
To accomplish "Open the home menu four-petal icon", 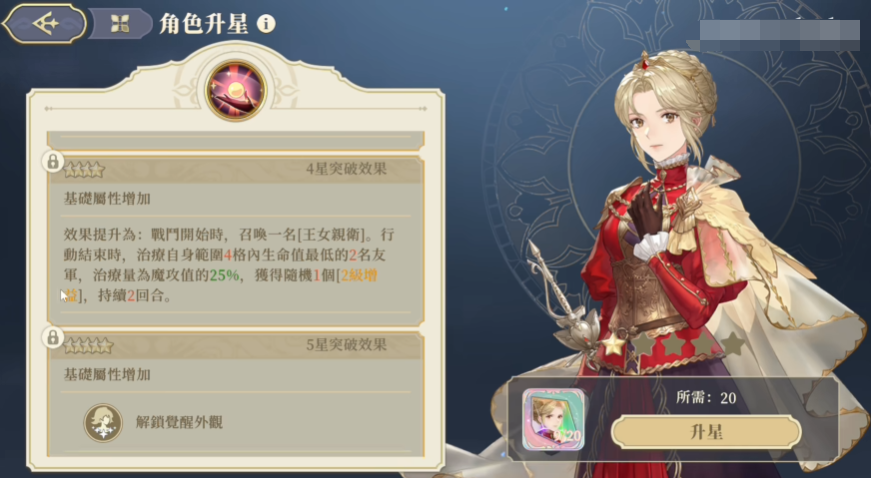I will (x=120, y=23).
